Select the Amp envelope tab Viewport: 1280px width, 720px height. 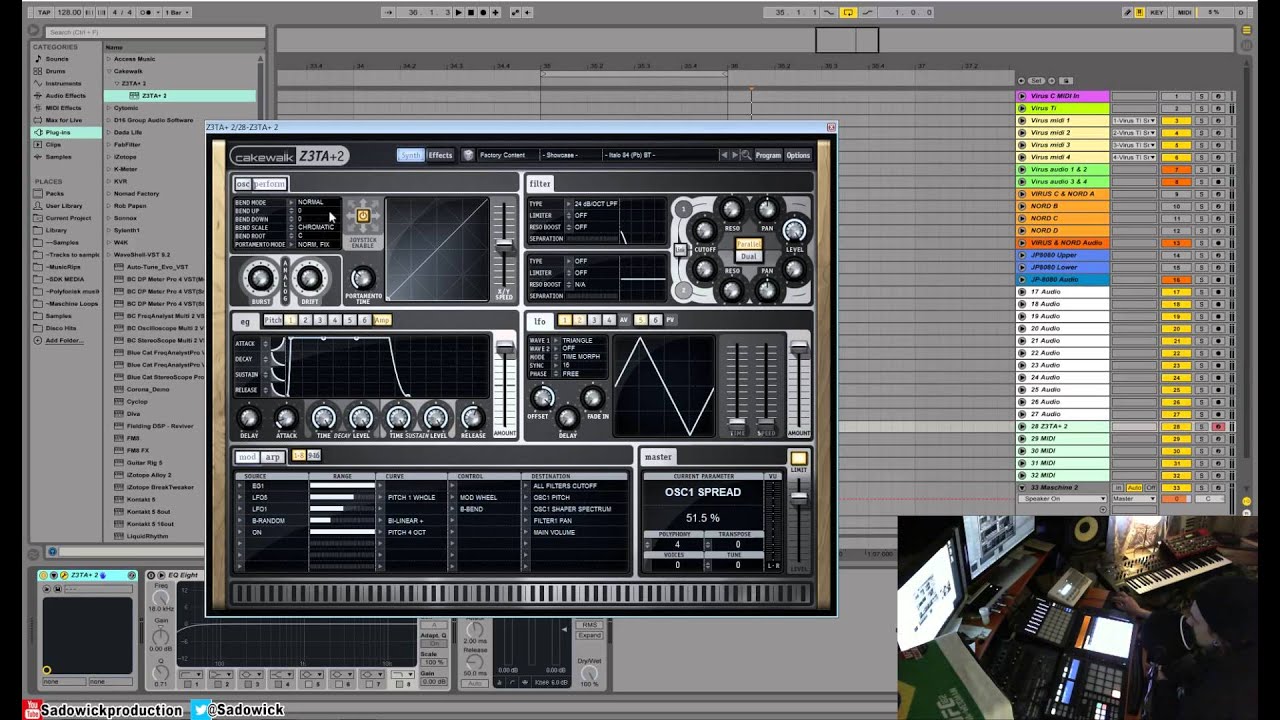[382, 320]
